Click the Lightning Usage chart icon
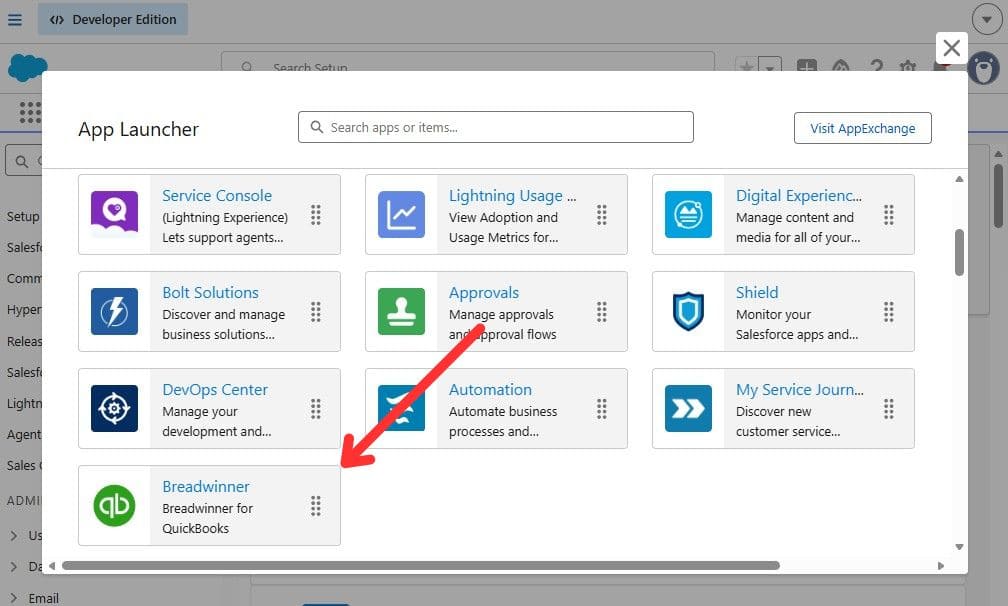This screenshot has width=1008, height=606. 401,215
